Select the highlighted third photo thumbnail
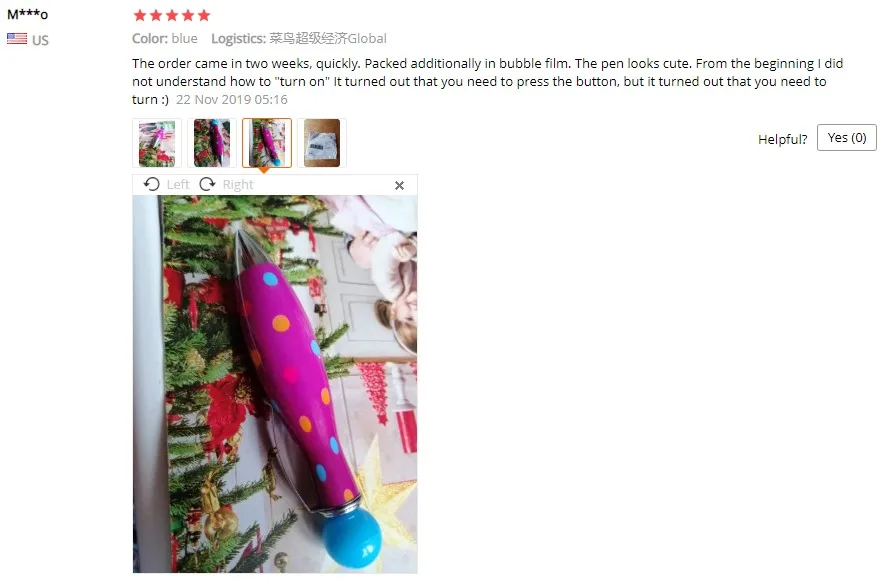 267,143
